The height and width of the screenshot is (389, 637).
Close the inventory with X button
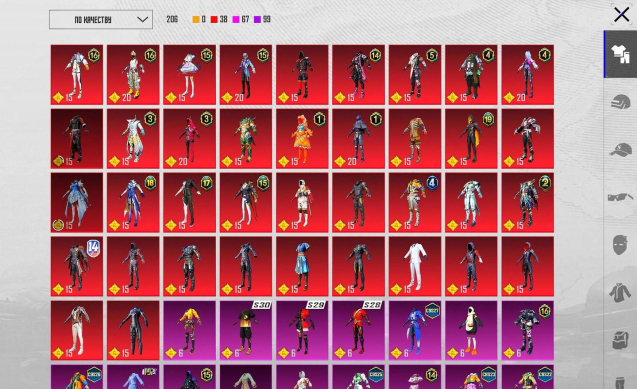point(622,15)
